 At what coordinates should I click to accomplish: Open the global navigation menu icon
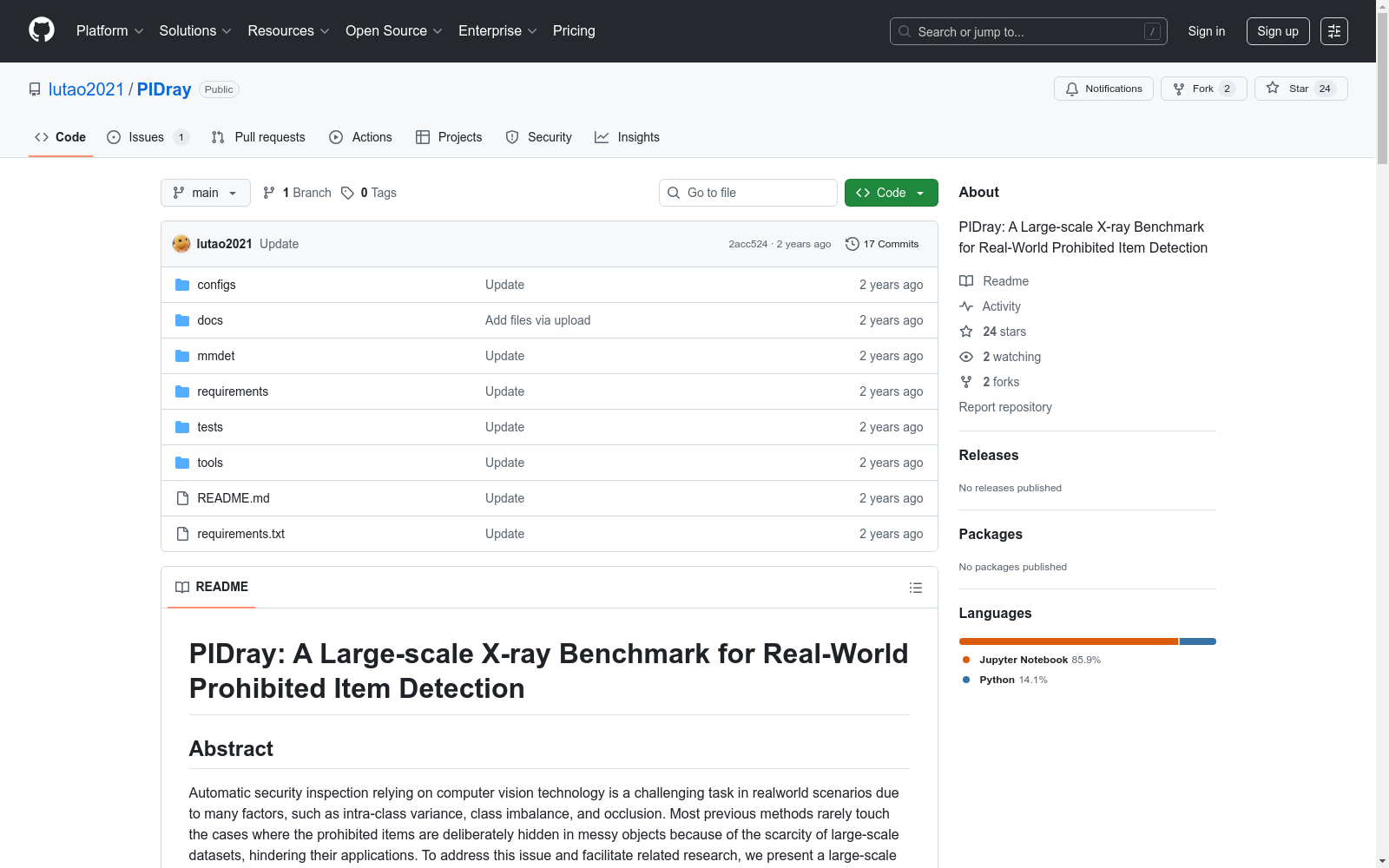coord(1334,31)
